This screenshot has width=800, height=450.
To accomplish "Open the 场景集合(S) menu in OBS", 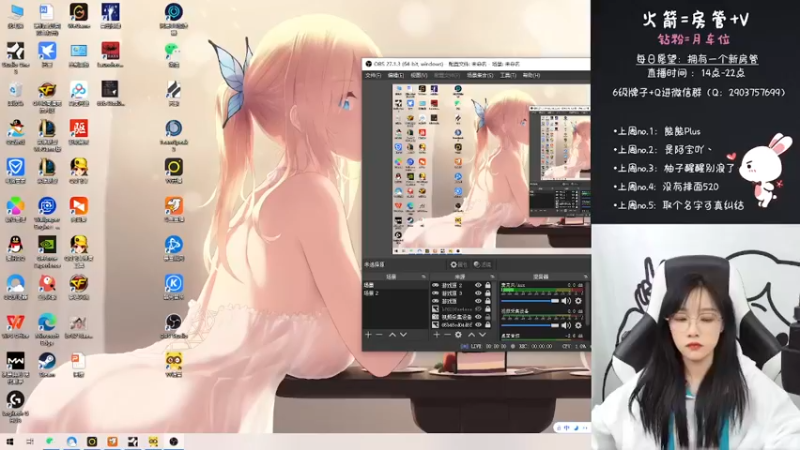I will [x=480, y=76].
